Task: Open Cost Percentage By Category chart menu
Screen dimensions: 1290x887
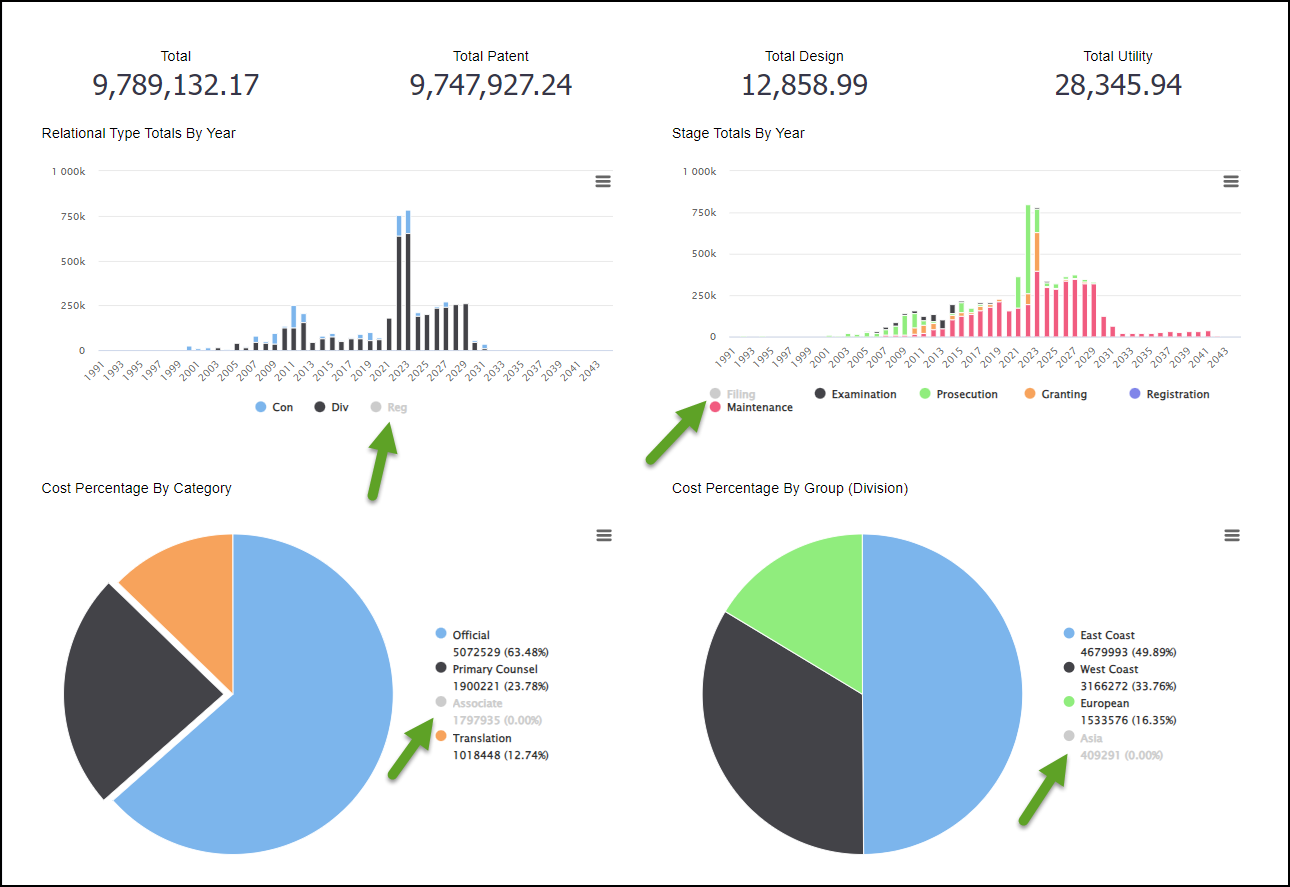Action: click(x=603, y=535)
